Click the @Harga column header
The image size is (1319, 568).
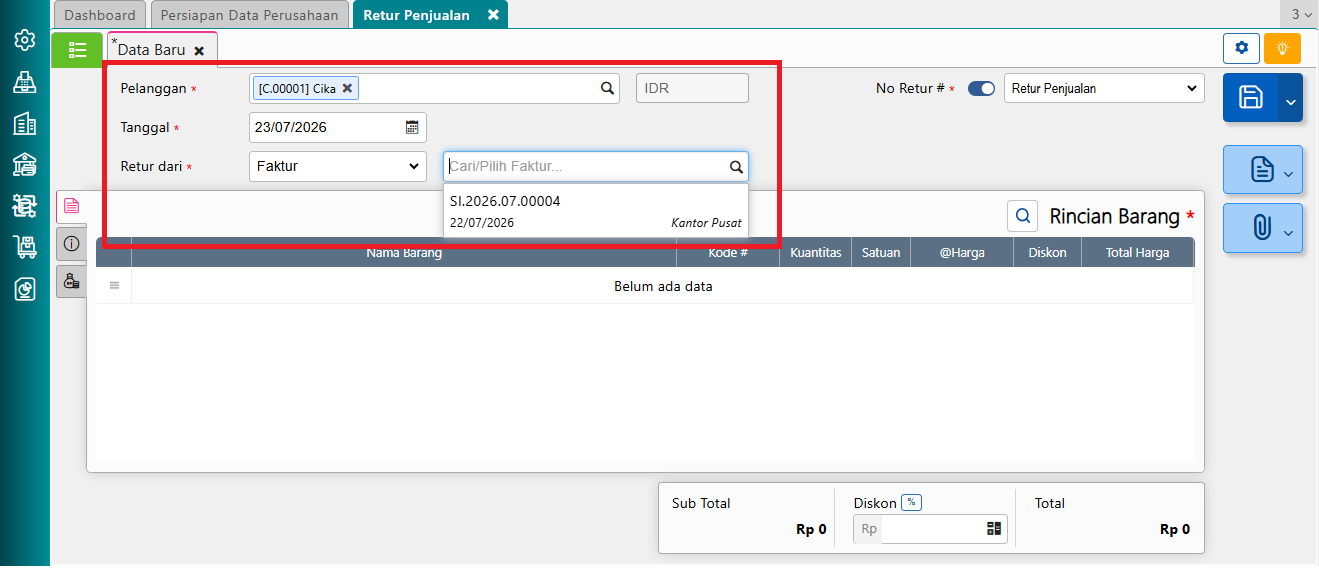962,253
